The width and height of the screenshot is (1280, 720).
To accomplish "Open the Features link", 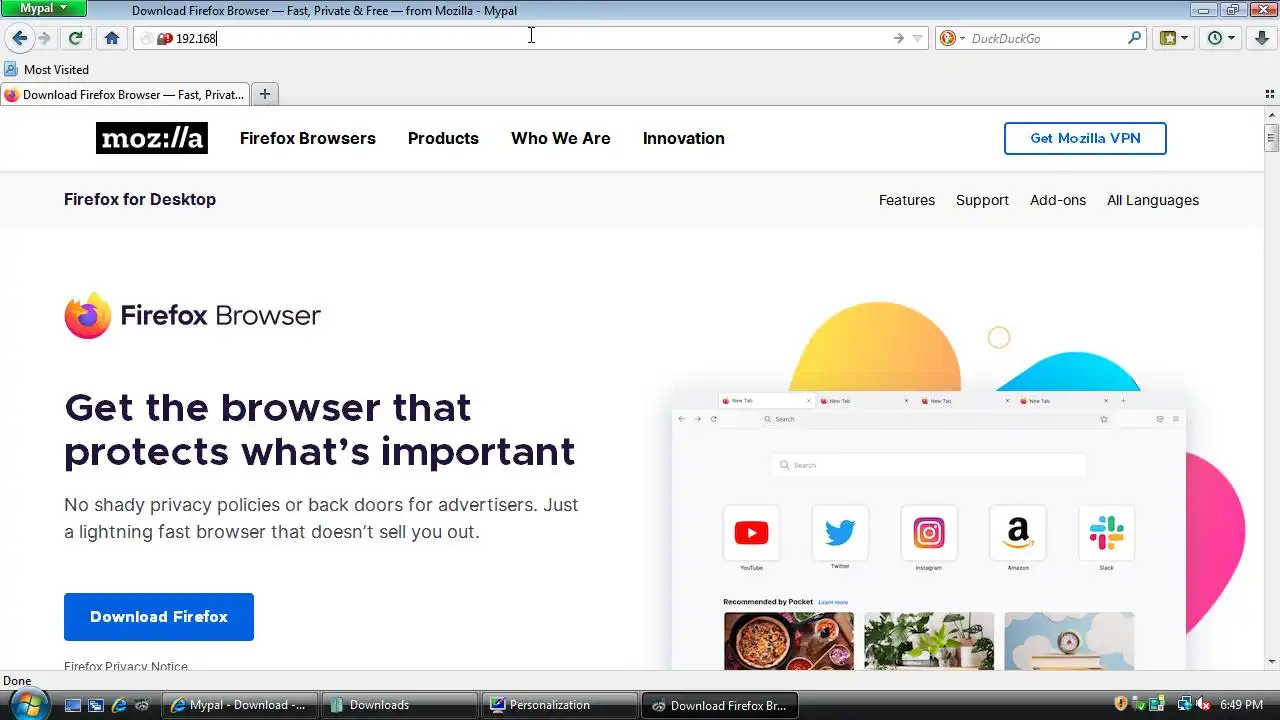I will point(907,200).
